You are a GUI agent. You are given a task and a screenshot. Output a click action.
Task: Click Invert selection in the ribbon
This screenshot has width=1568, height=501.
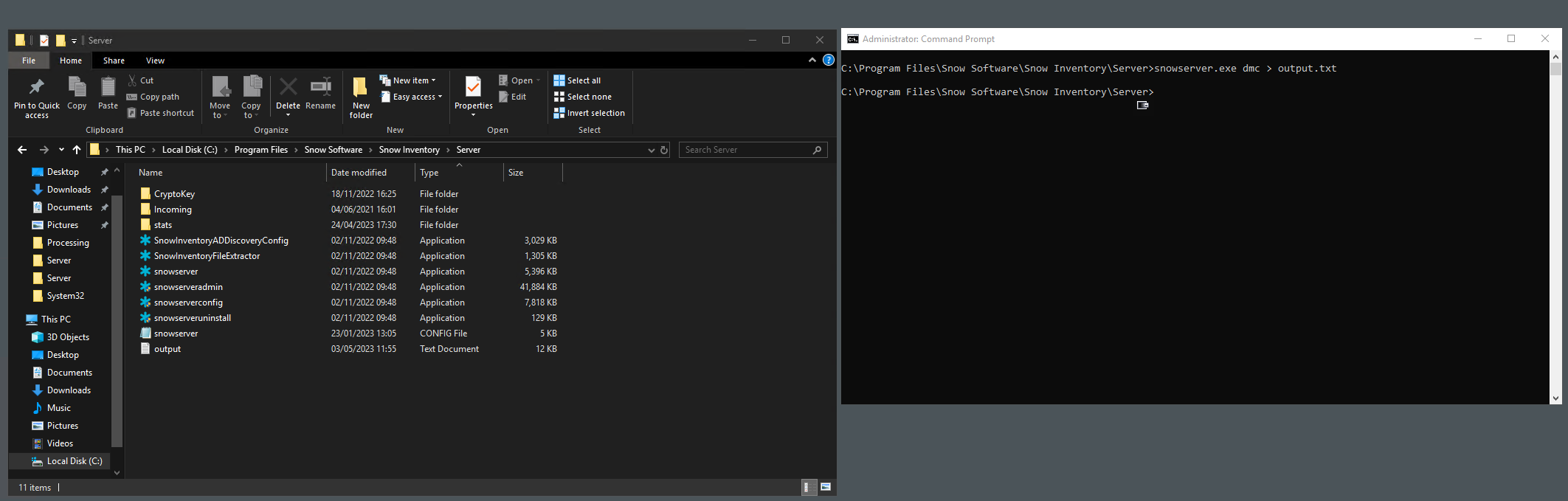pyautogui.click(x=589, y=113)
